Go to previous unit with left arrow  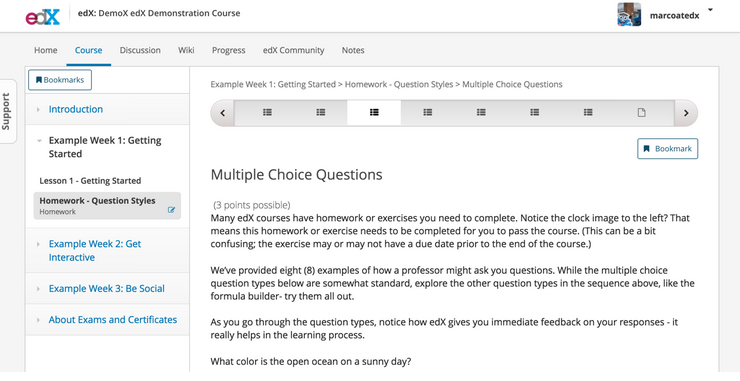click(x=222, y=113)
